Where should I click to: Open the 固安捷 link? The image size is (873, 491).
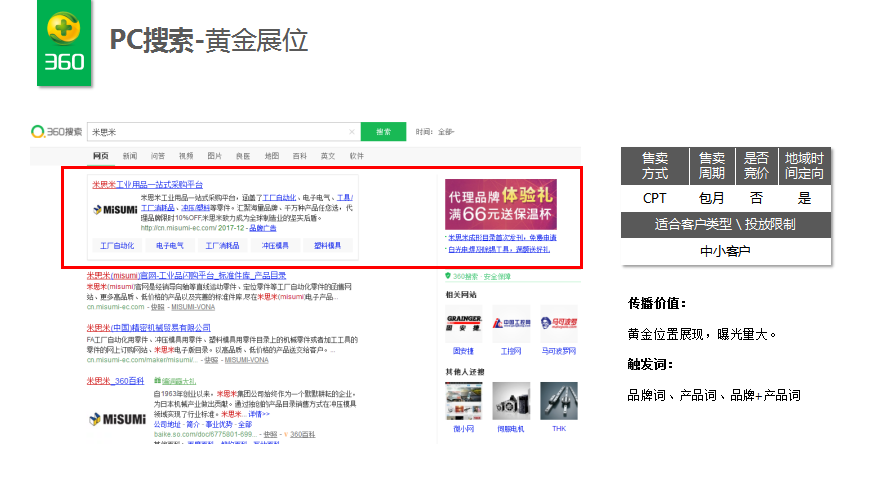pyautogui.click(x=463, y=351)
